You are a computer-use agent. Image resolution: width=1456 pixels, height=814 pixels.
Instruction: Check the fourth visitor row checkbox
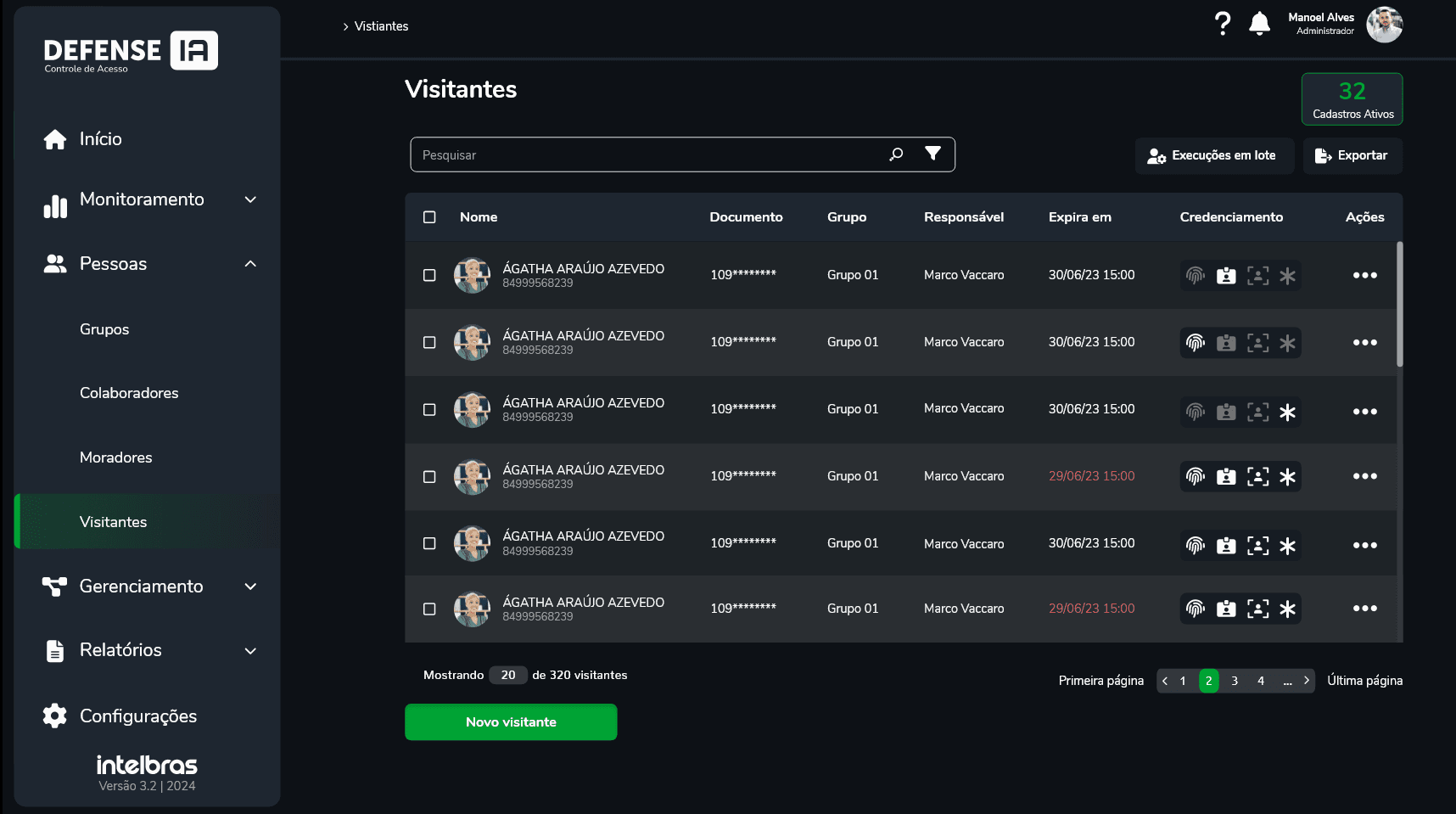tap(429, 477)
